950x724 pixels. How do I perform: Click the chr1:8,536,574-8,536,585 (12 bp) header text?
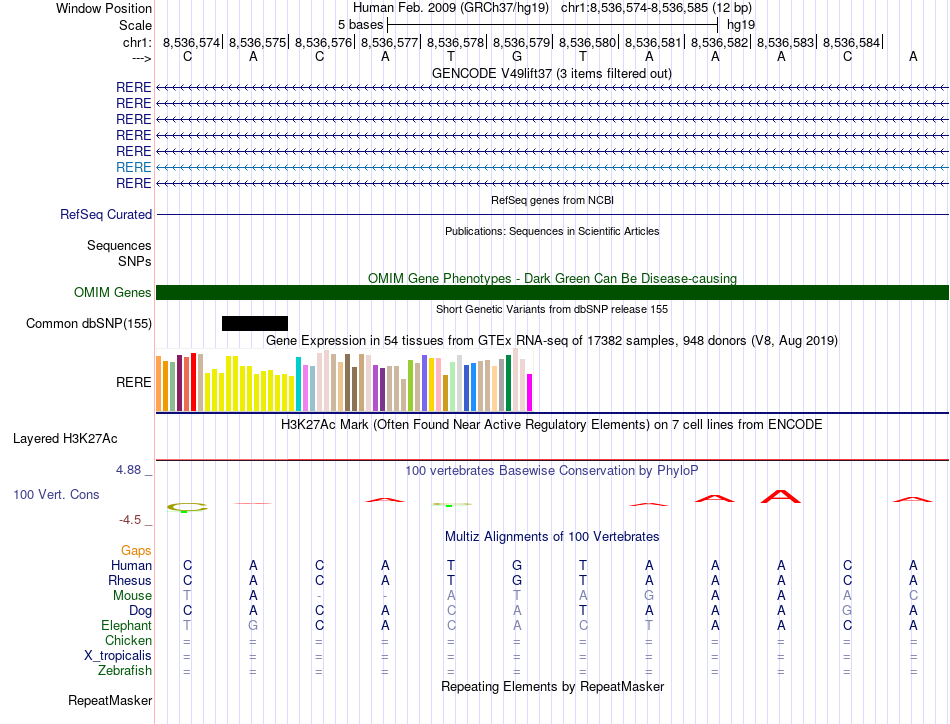pos(656,8)
